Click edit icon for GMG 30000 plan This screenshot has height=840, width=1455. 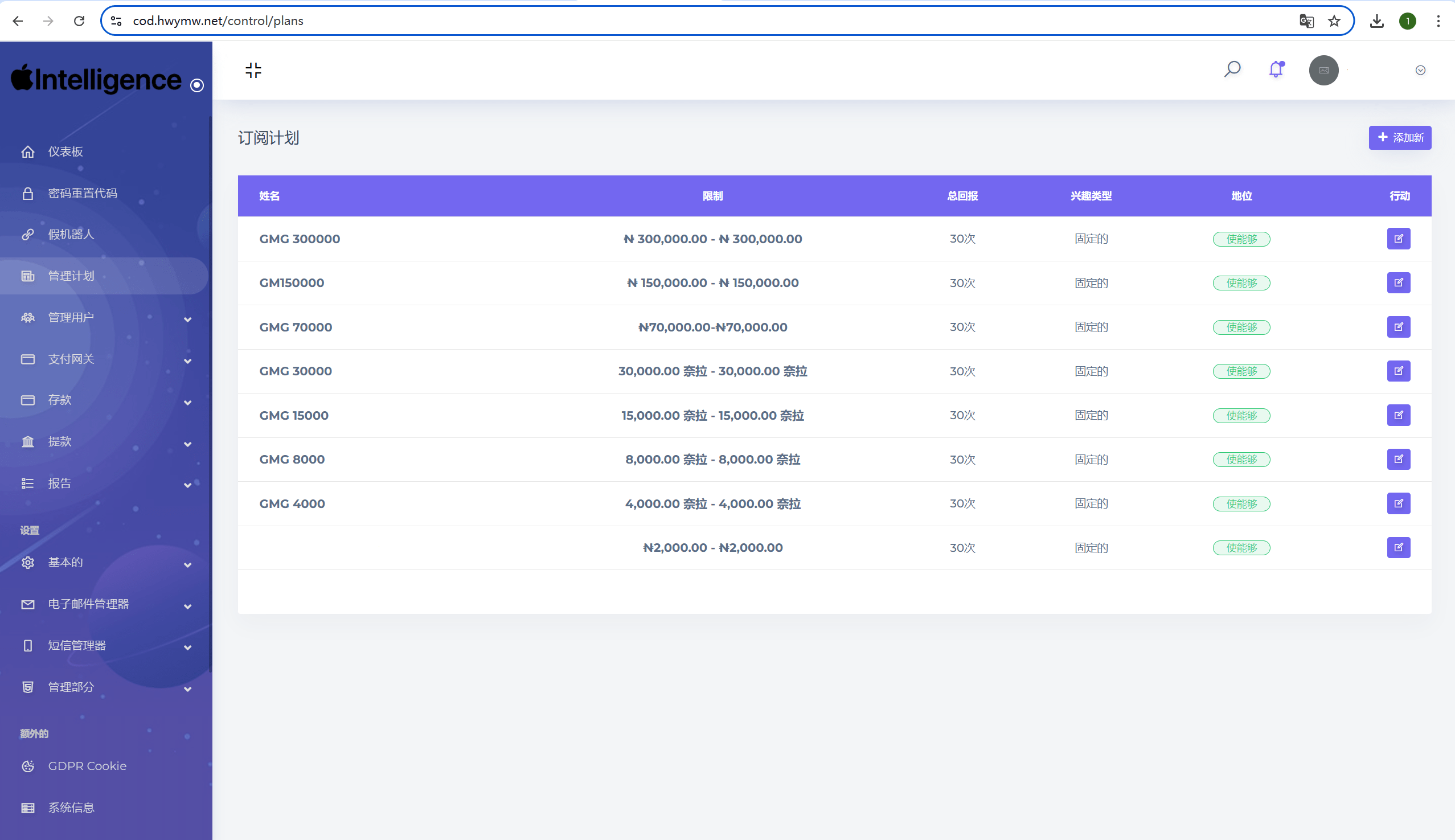click(x=1398, y=370)
